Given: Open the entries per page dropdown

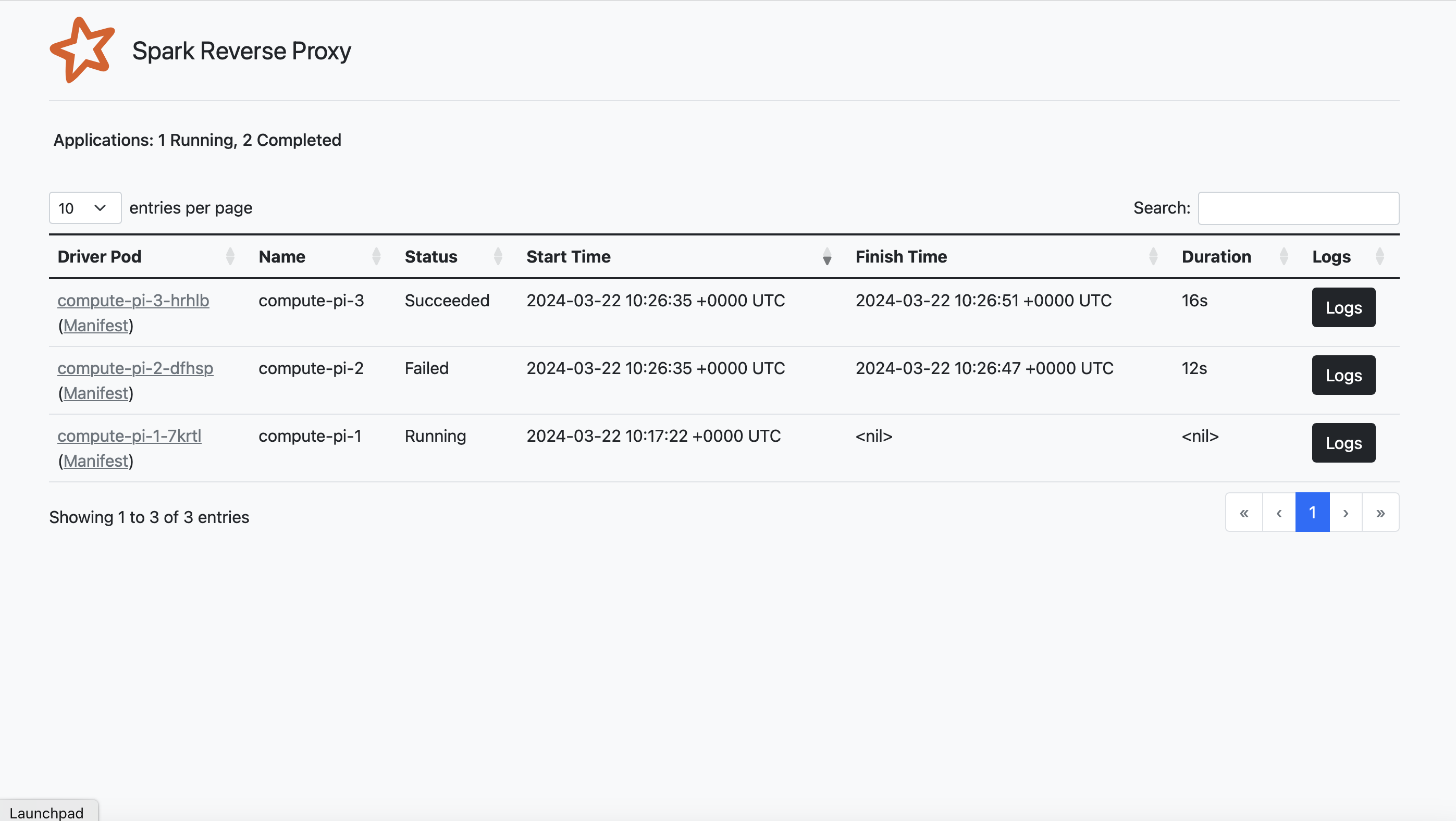Looking at the screenshot, I should (85, 208).
